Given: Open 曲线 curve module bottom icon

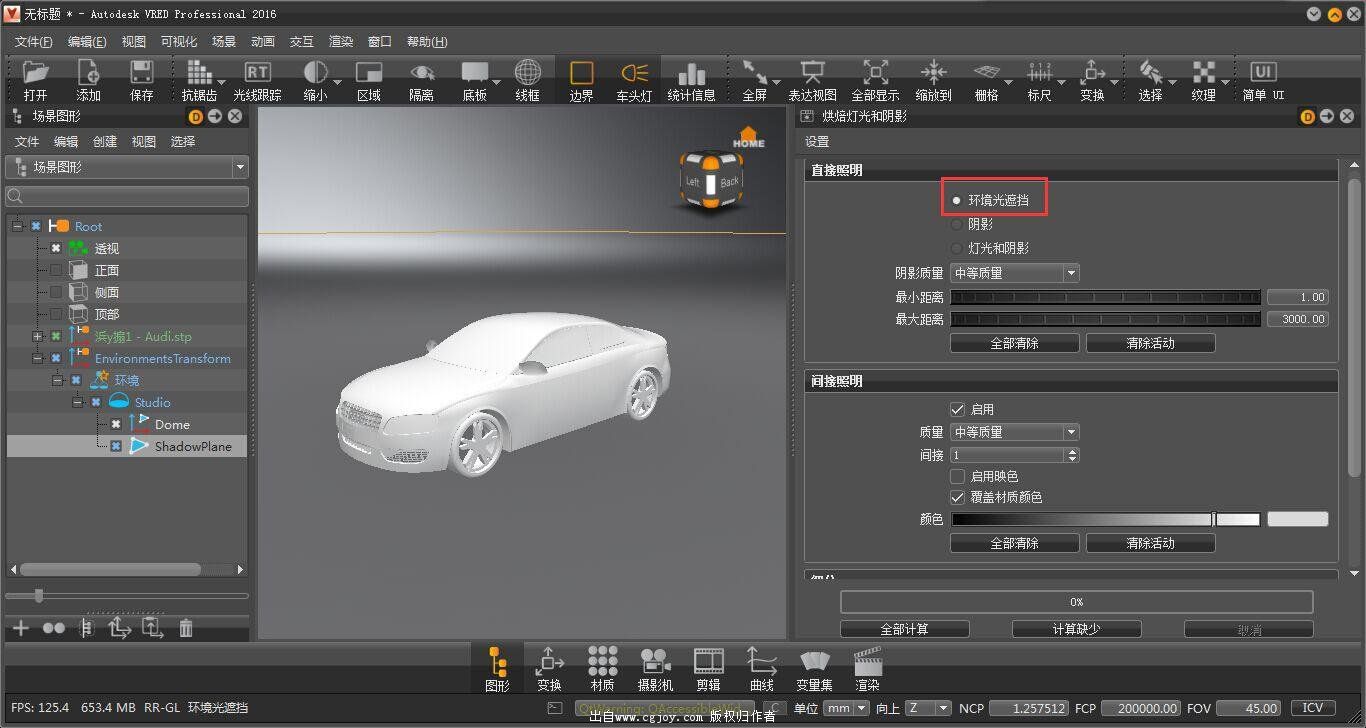Looking at the screenshot, I should click(x=761, y=661).
